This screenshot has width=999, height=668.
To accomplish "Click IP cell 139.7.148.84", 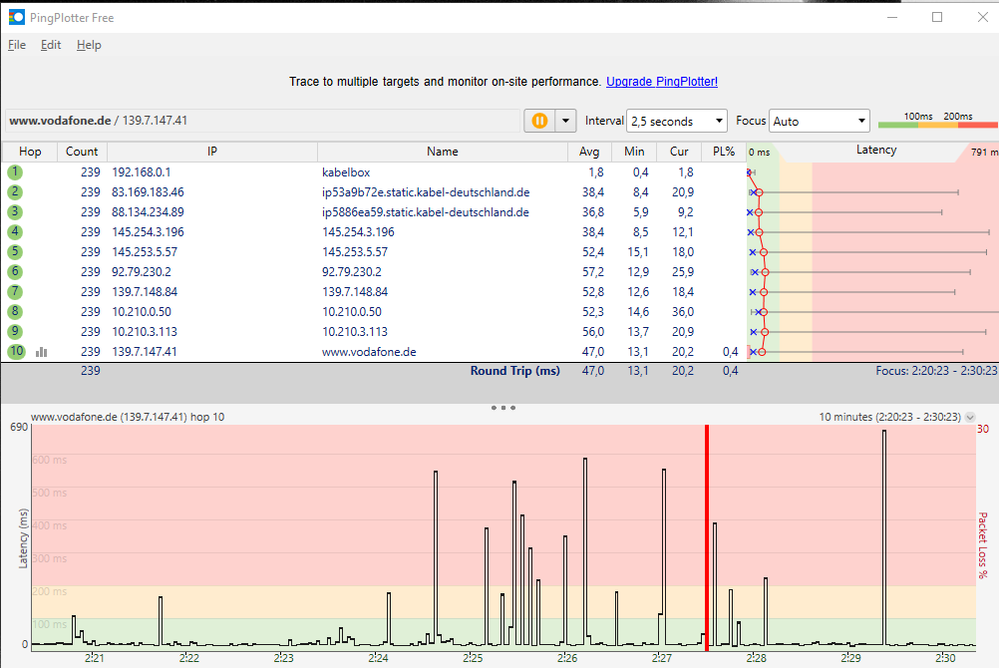I will coord(145,291).
